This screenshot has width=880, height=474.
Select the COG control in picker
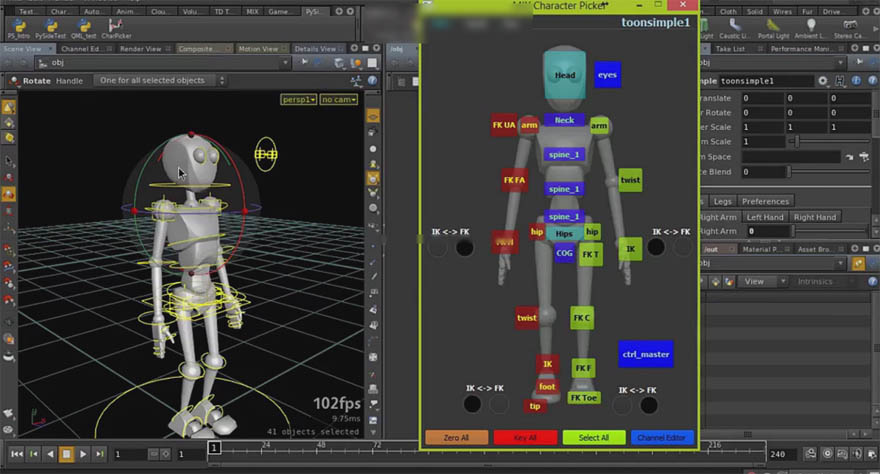click(x=564, y=254)
